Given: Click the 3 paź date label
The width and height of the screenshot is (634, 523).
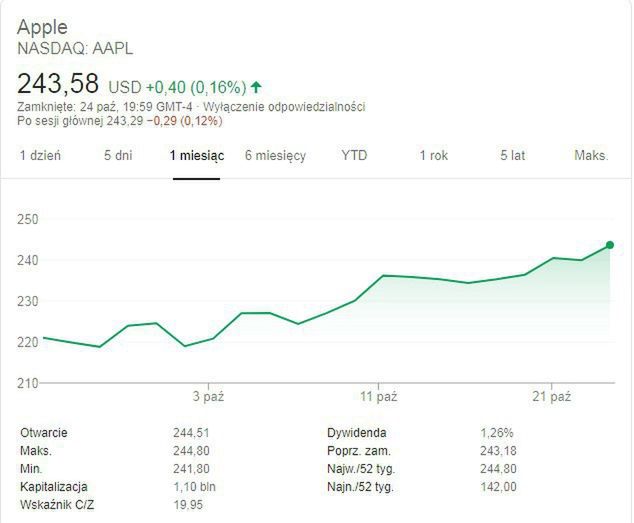Looking at the screenshot, I should point(208,397).
